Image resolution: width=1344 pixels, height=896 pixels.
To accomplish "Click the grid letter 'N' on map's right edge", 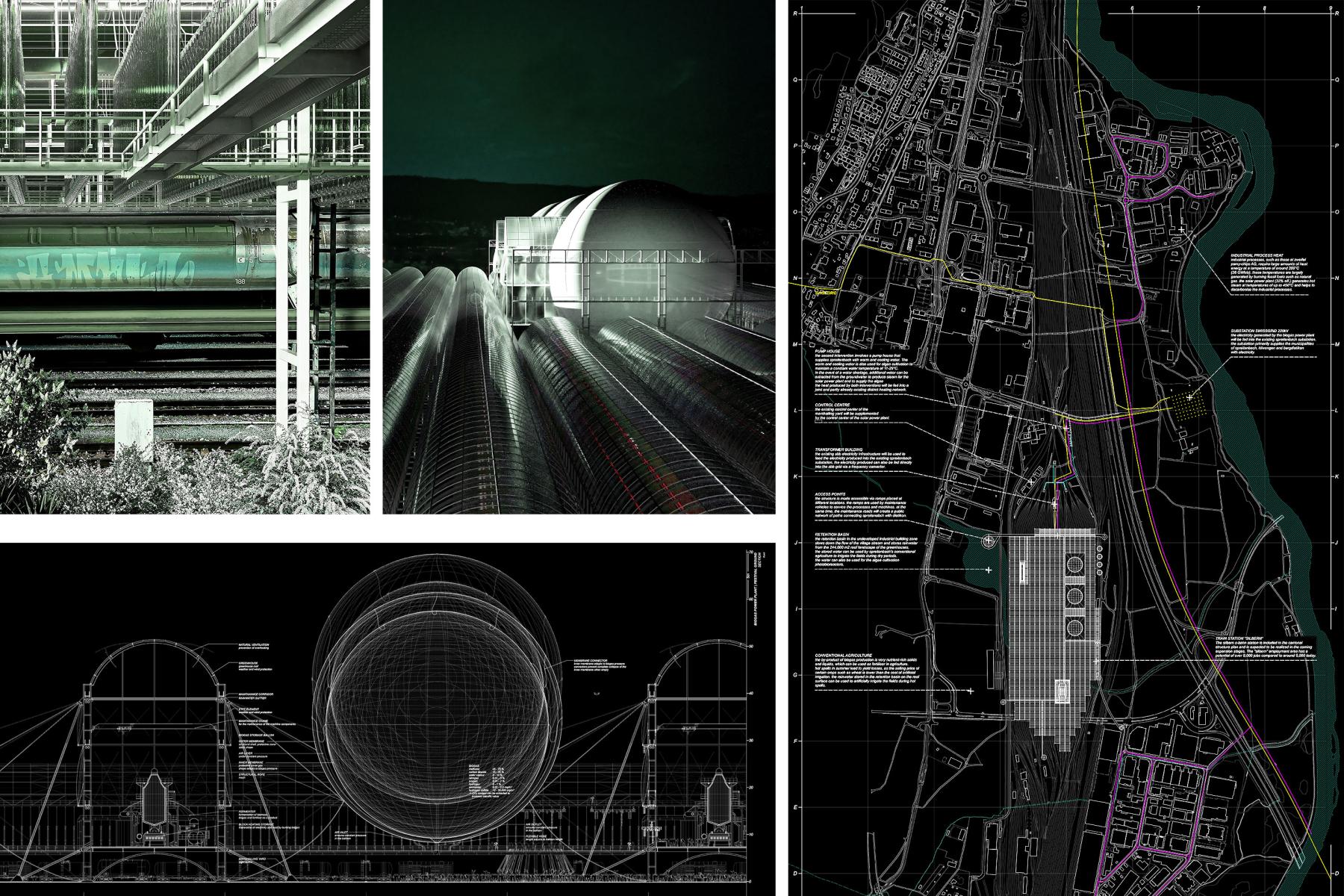I will (1337, 279).
